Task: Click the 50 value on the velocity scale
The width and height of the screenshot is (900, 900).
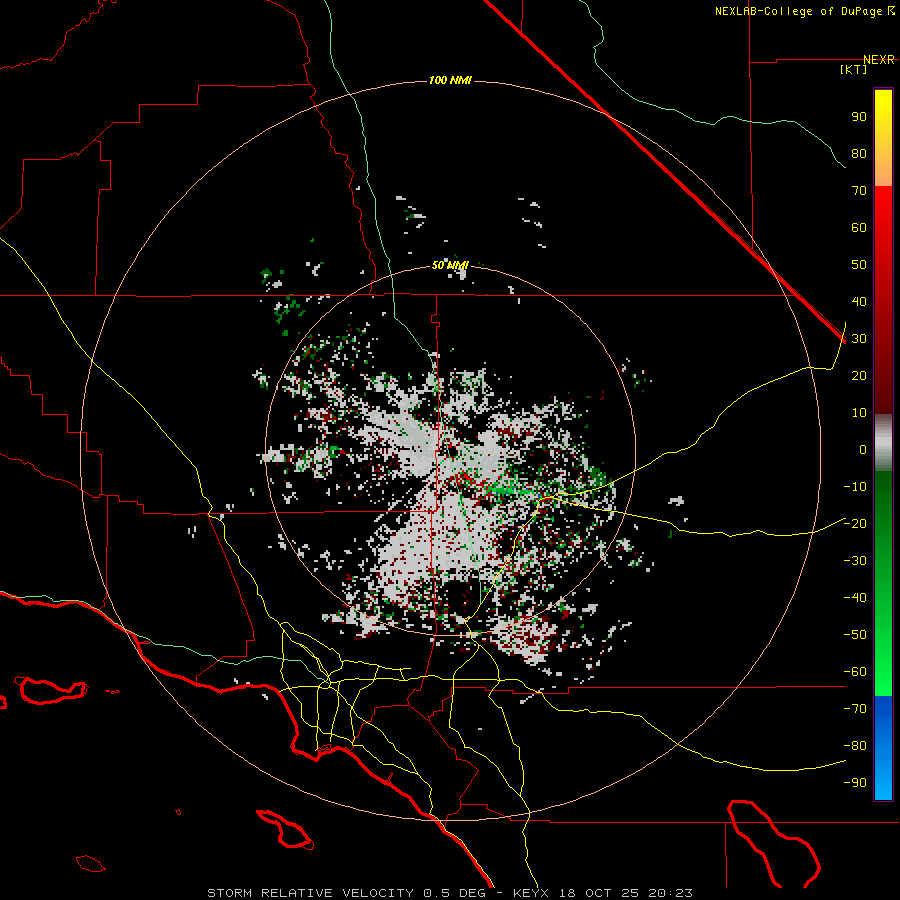Action: pos(859,265)
